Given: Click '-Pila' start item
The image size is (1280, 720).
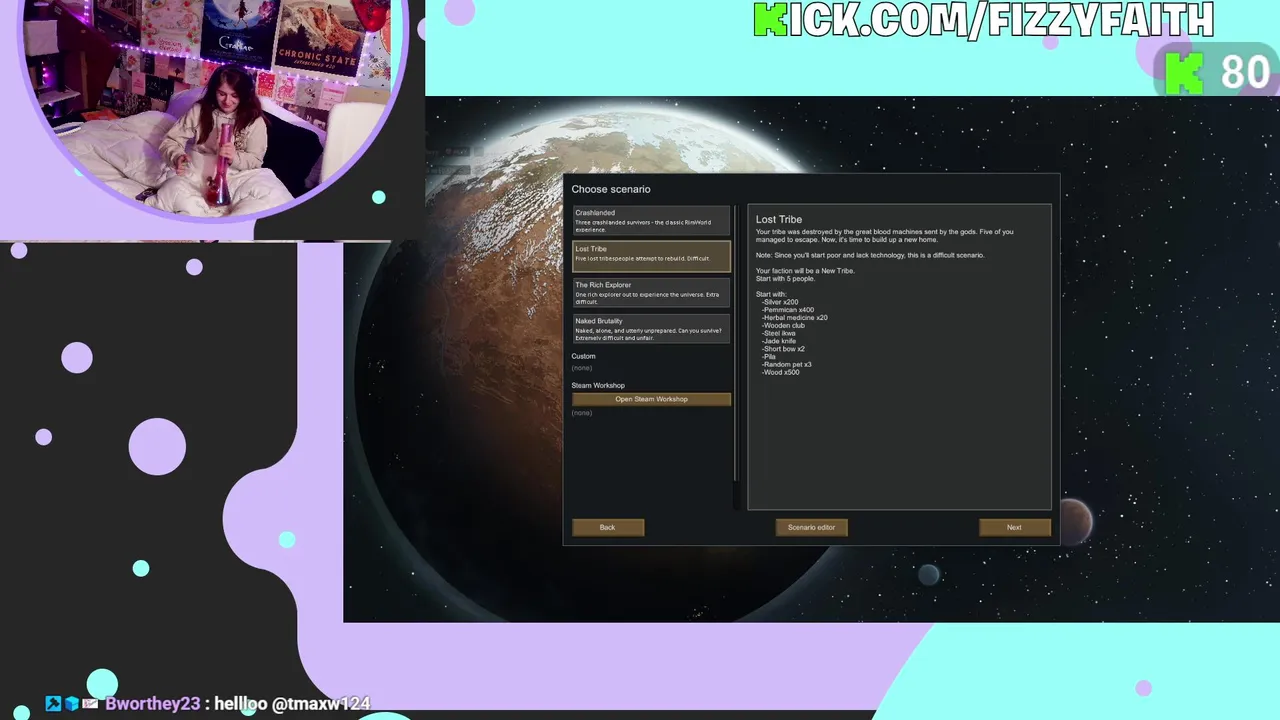Looking at the screenshot, I should click(x=769, y=356).
